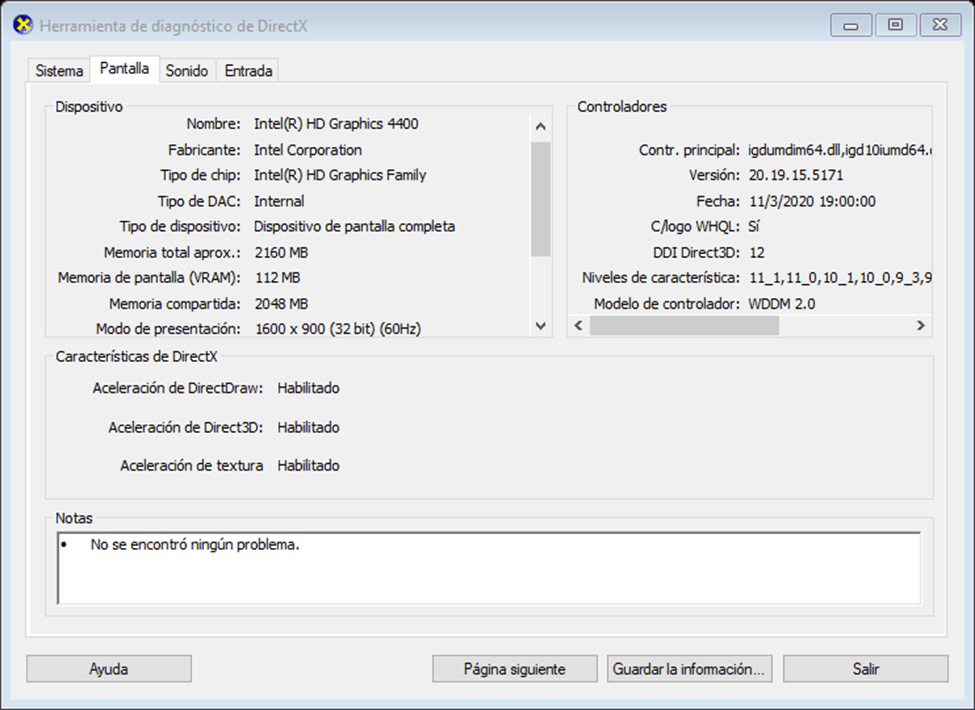Image resolution: width=975 pixels, height=710 pixels.
Task: Go to the Entrada tab
Action: 248,71
